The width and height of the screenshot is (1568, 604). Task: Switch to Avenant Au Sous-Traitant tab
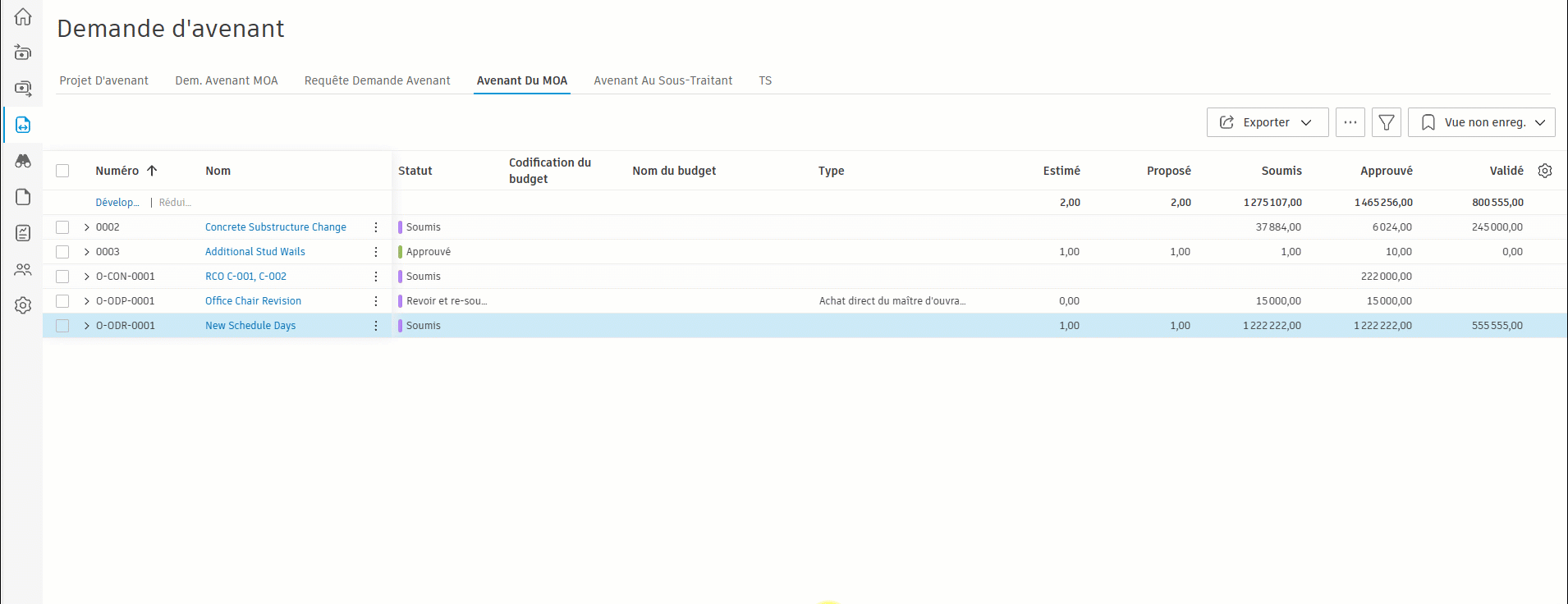coord(663,80)
